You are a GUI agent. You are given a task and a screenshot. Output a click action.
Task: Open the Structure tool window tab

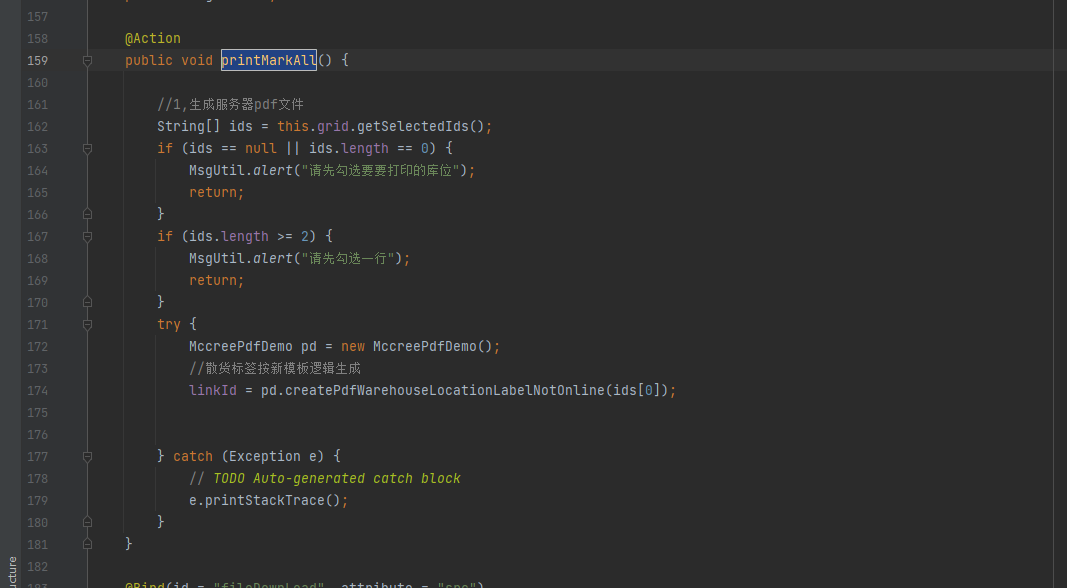(x=12, y=572)
